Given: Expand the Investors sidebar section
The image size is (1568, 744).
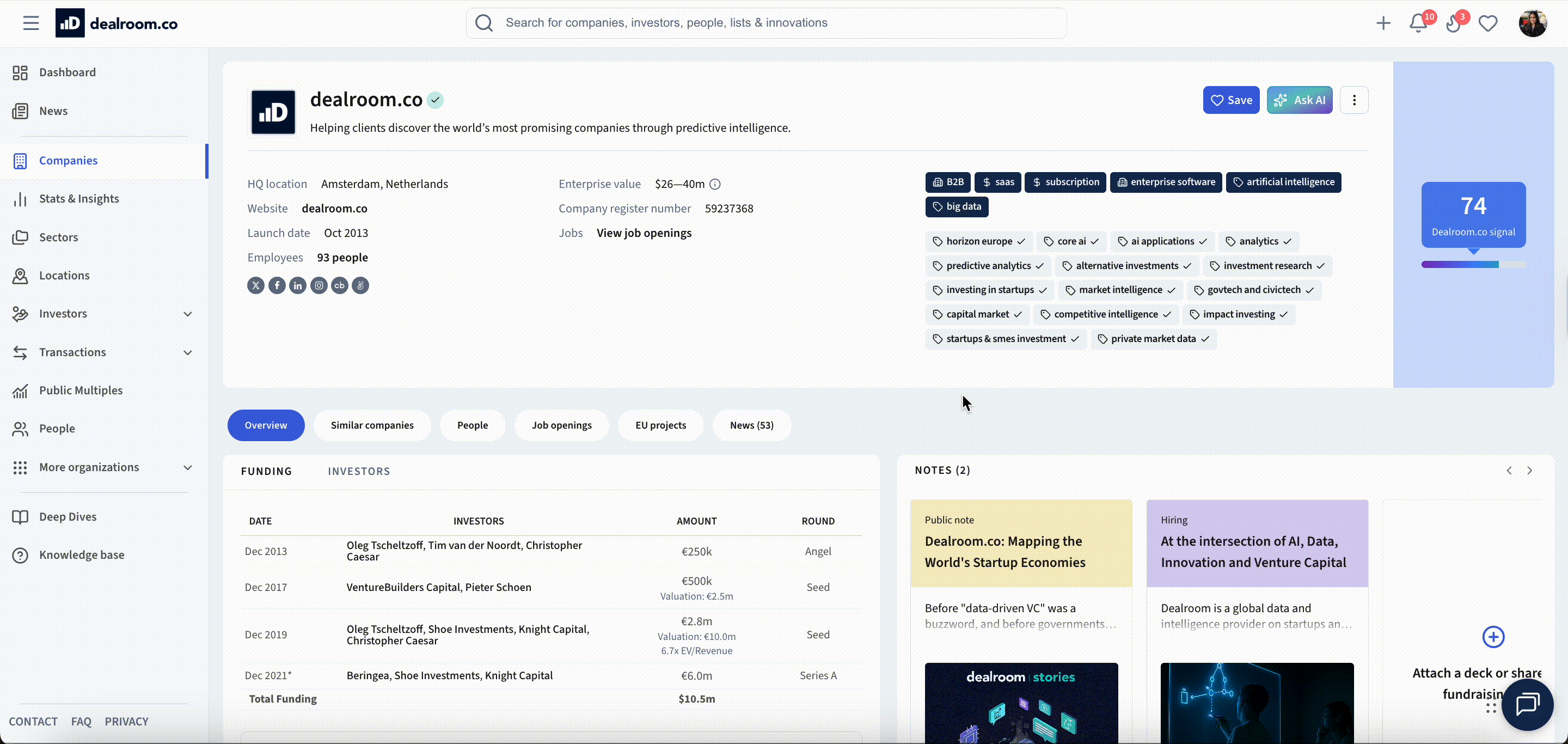Looking at the screenshot, I should [x=188, y=314].
